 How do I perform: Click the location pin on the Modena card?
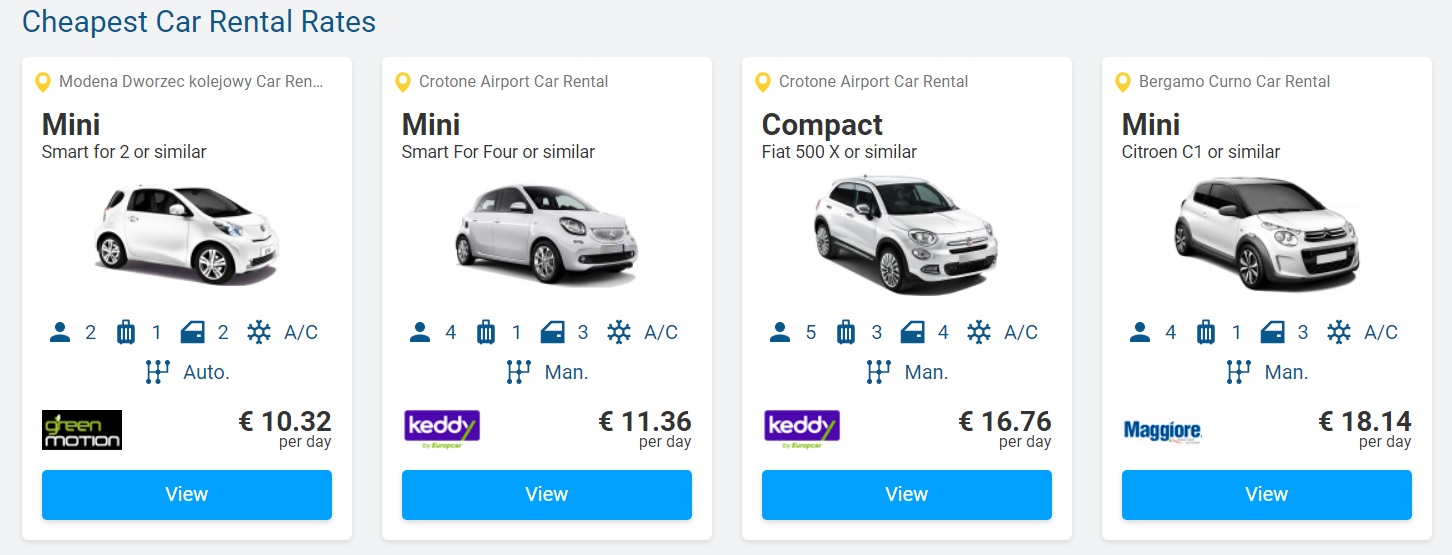click(x=42, y=82)
